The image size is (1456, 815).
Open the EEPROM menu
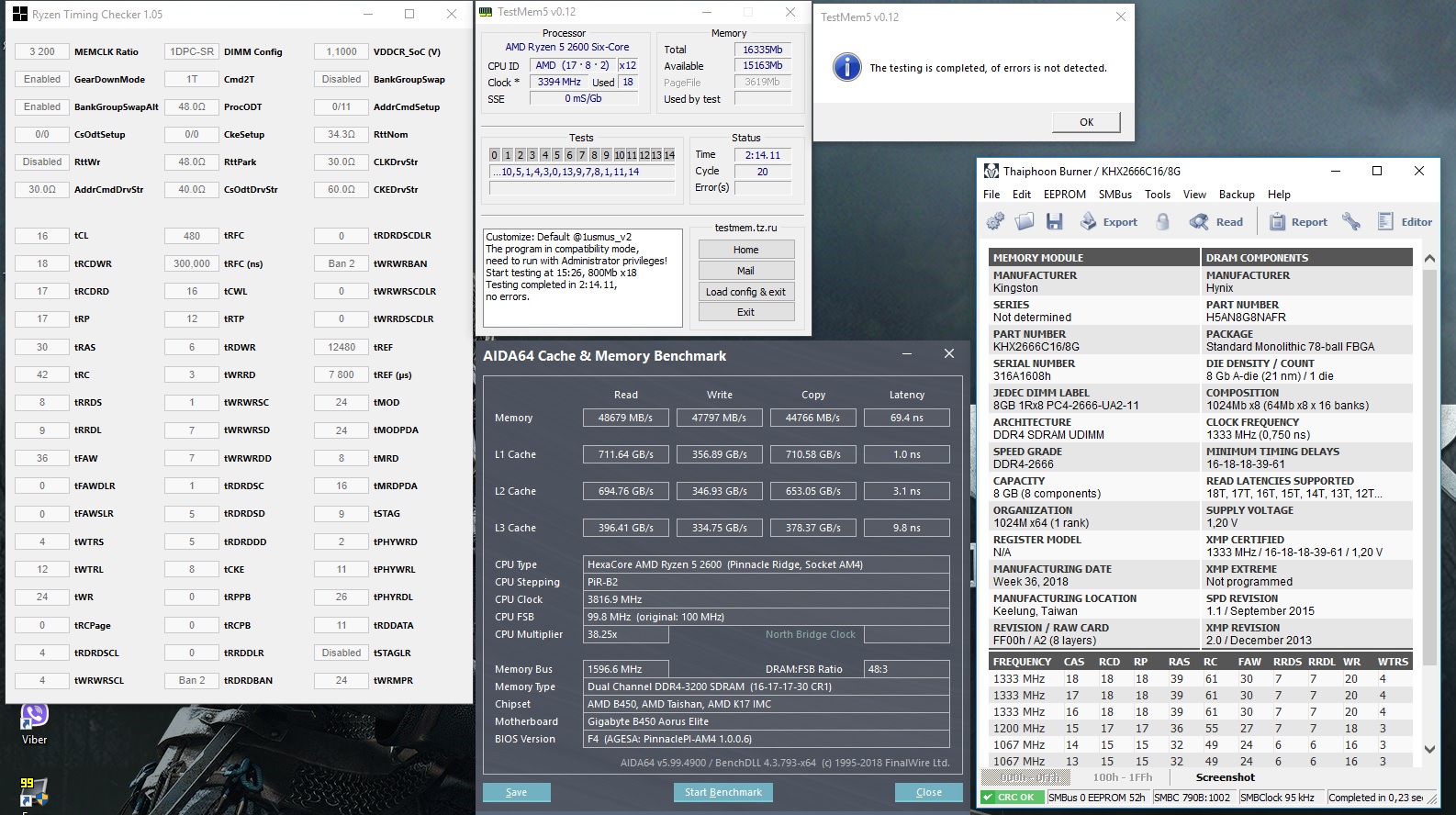1065,195
